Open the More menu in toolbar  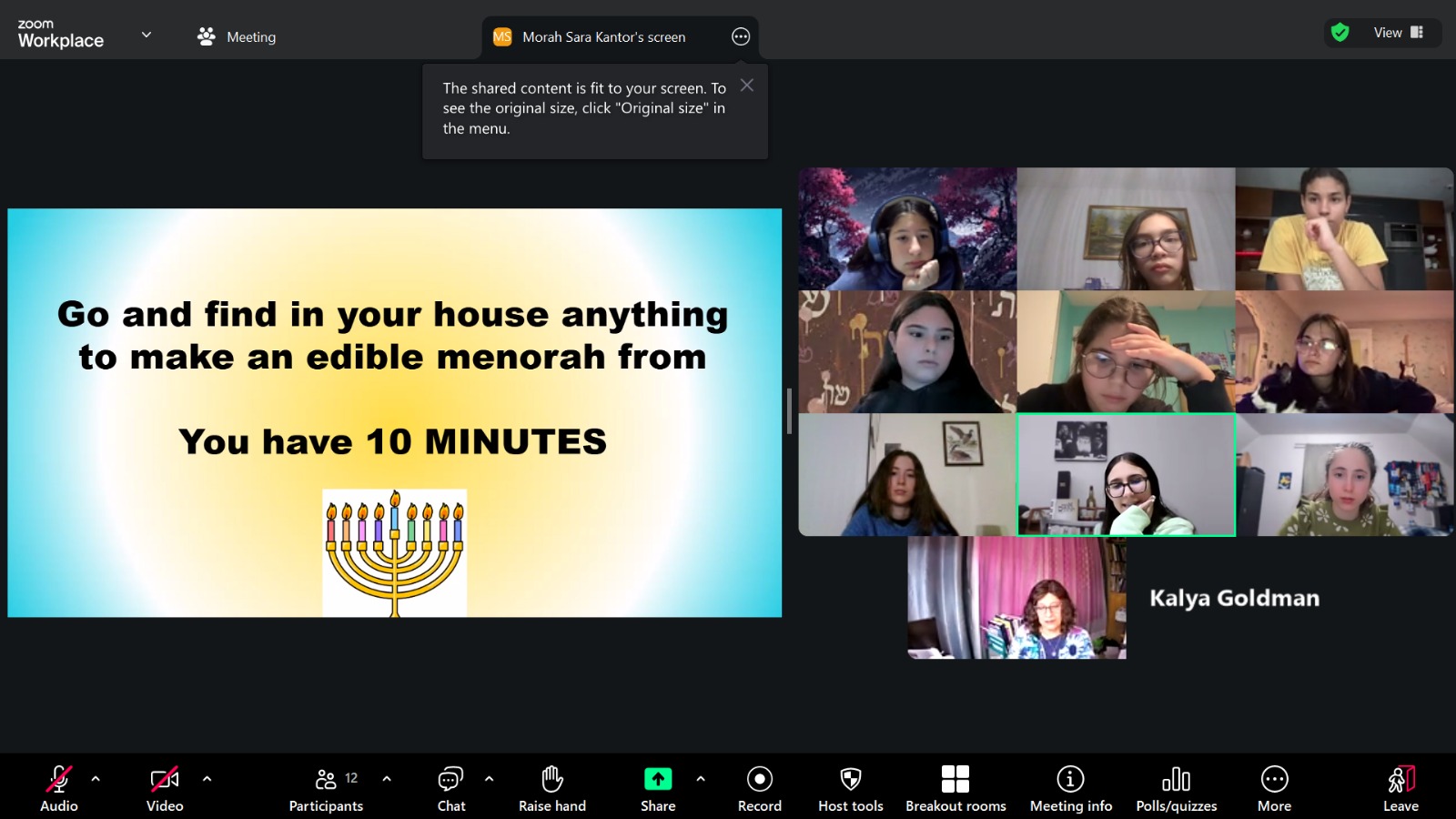click(x=1274, y=788)
